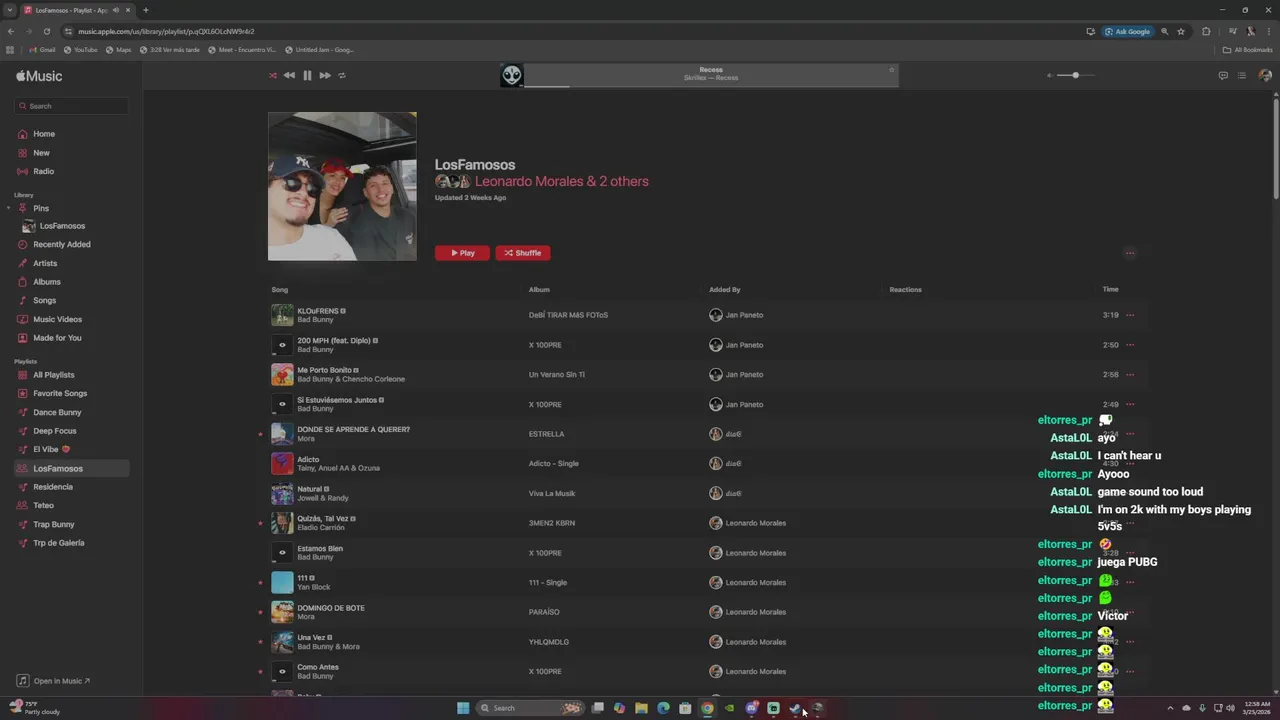Open the Maps bookmark

[x=118, y=50]
